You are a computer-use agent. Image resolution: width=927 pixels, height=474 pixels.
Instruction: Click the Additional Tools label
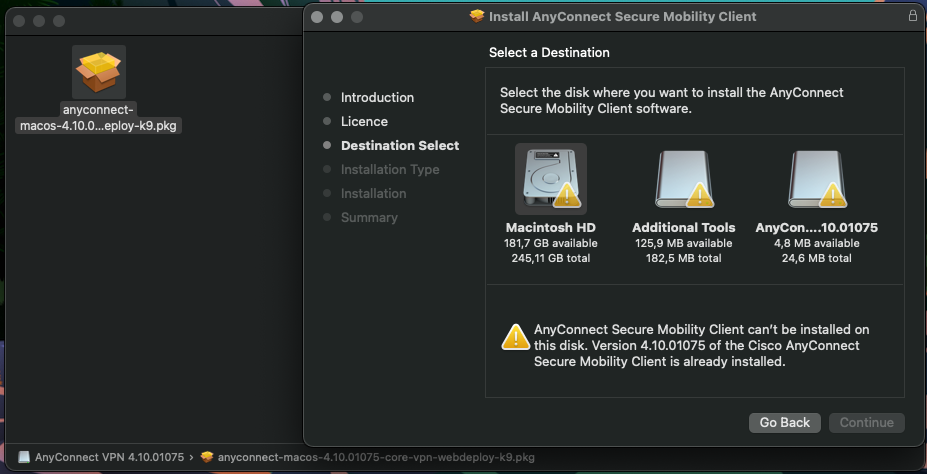[x=683, y=228]
